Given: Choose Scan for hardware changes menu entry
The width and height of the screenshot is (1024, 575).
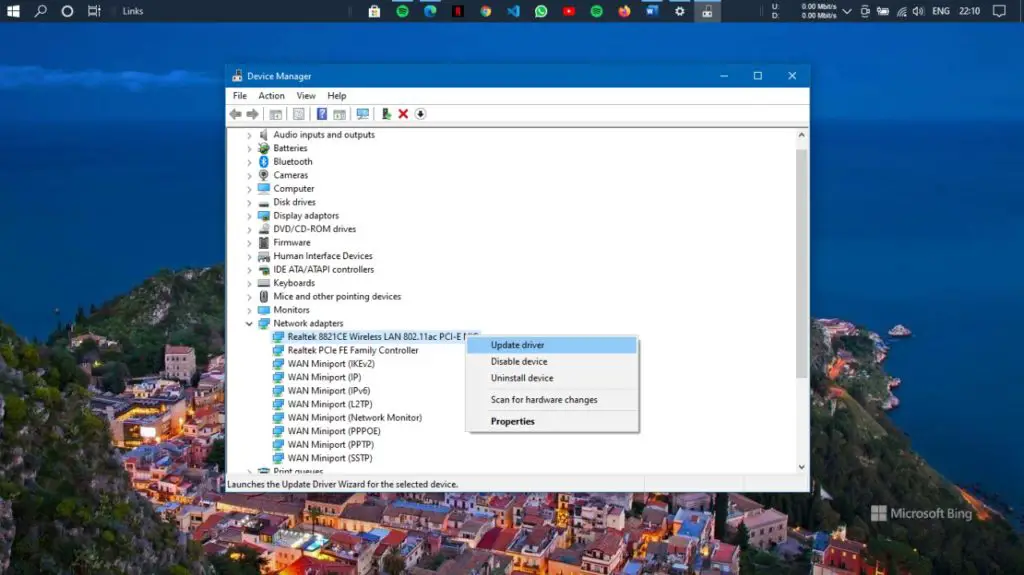Looking at the screenshot, I should pos(552,400).
